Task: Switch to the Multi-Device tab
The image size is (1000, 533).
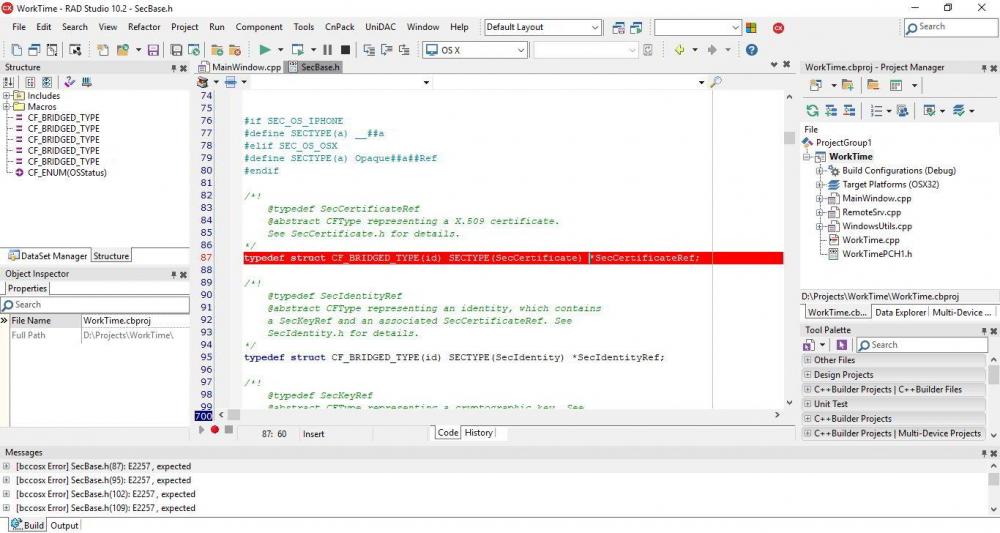Action: (x=962, y=312)
